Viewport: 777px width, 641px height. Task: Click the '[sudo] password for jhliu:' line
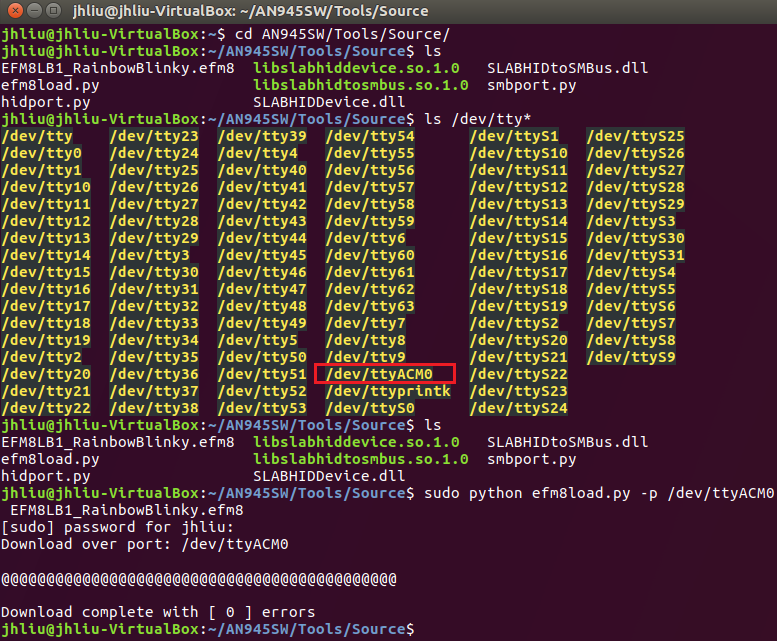click(x=117, y=527)
